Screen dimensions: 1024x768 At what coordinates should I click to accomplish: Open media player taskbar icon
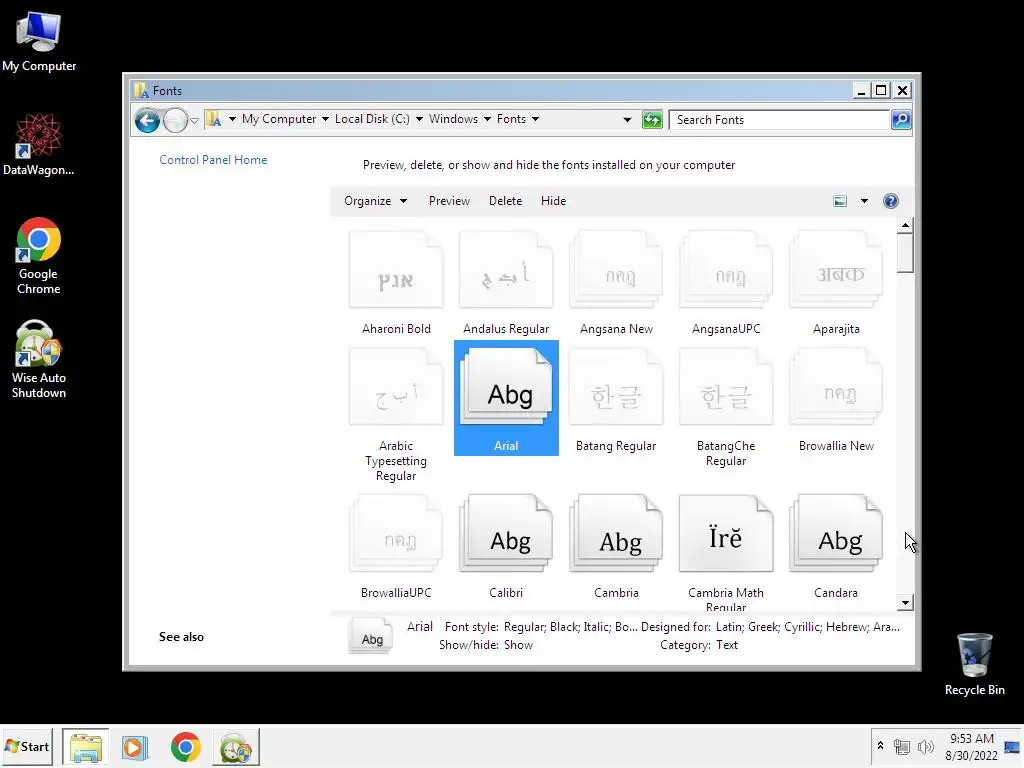(x=135, y=747)
